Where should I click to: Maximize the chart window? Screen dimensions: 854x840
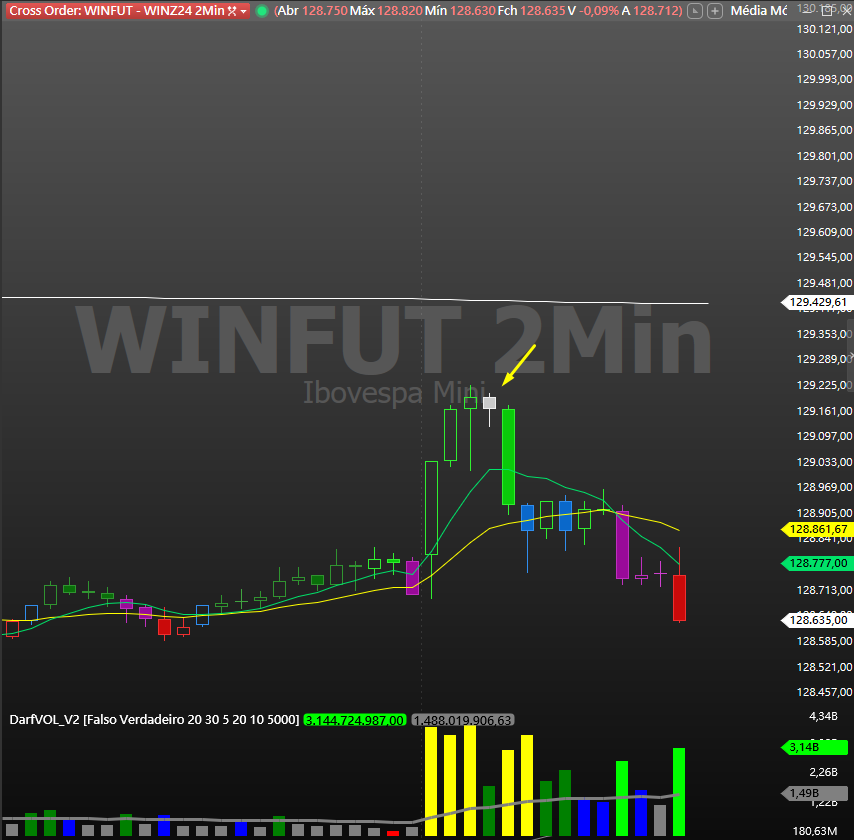(x=827, y=10)
